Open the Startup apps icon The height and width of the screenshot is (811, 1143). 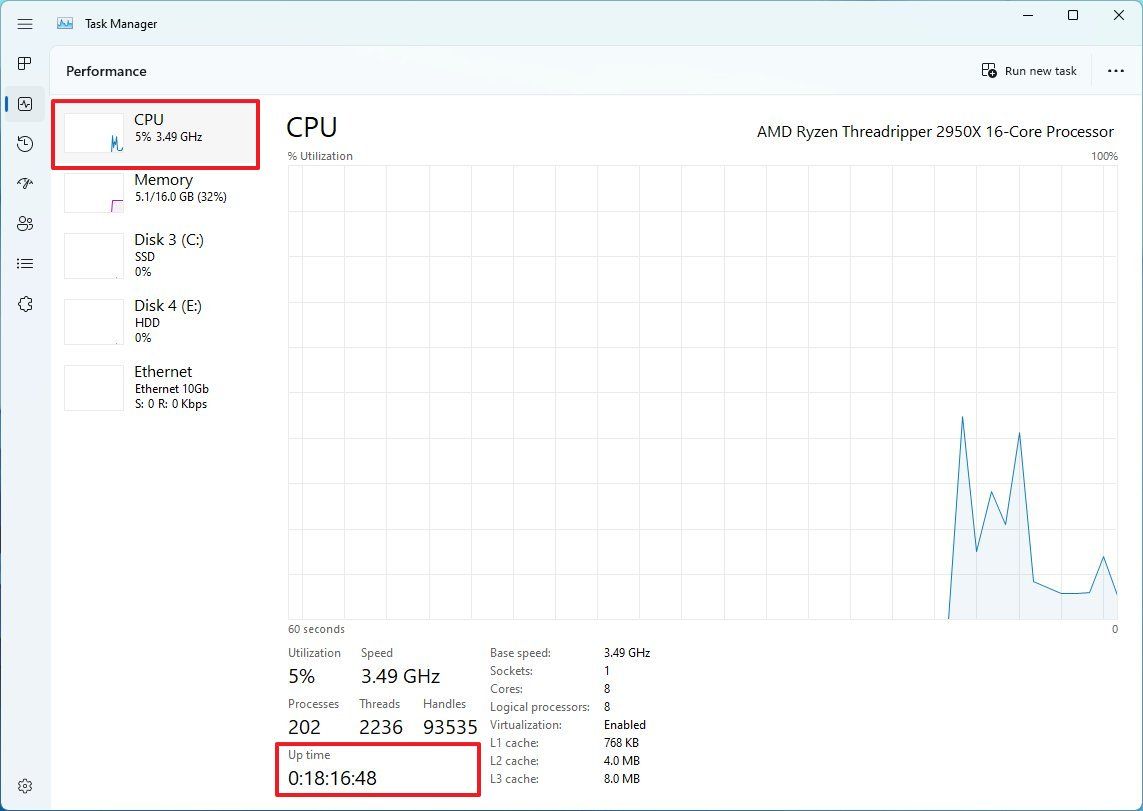tap(25, 183)
